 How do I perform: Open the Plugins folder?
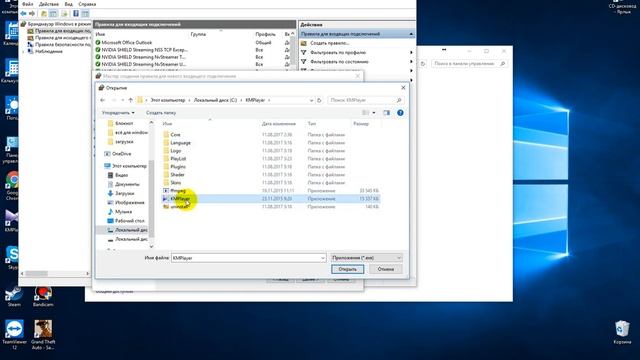point(178,167)
